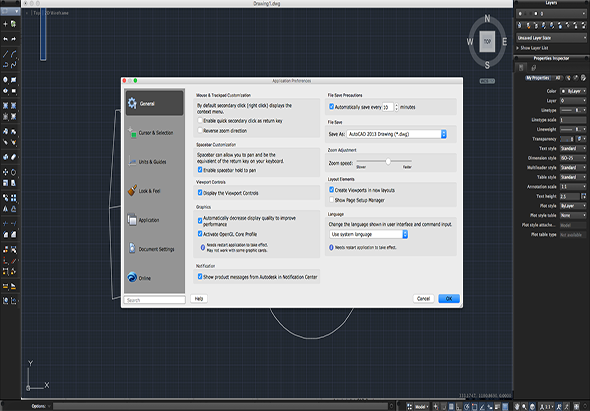Open the Color ByLayer dropdown
This screenshot has width=590, height=411.
coord(573,91)
